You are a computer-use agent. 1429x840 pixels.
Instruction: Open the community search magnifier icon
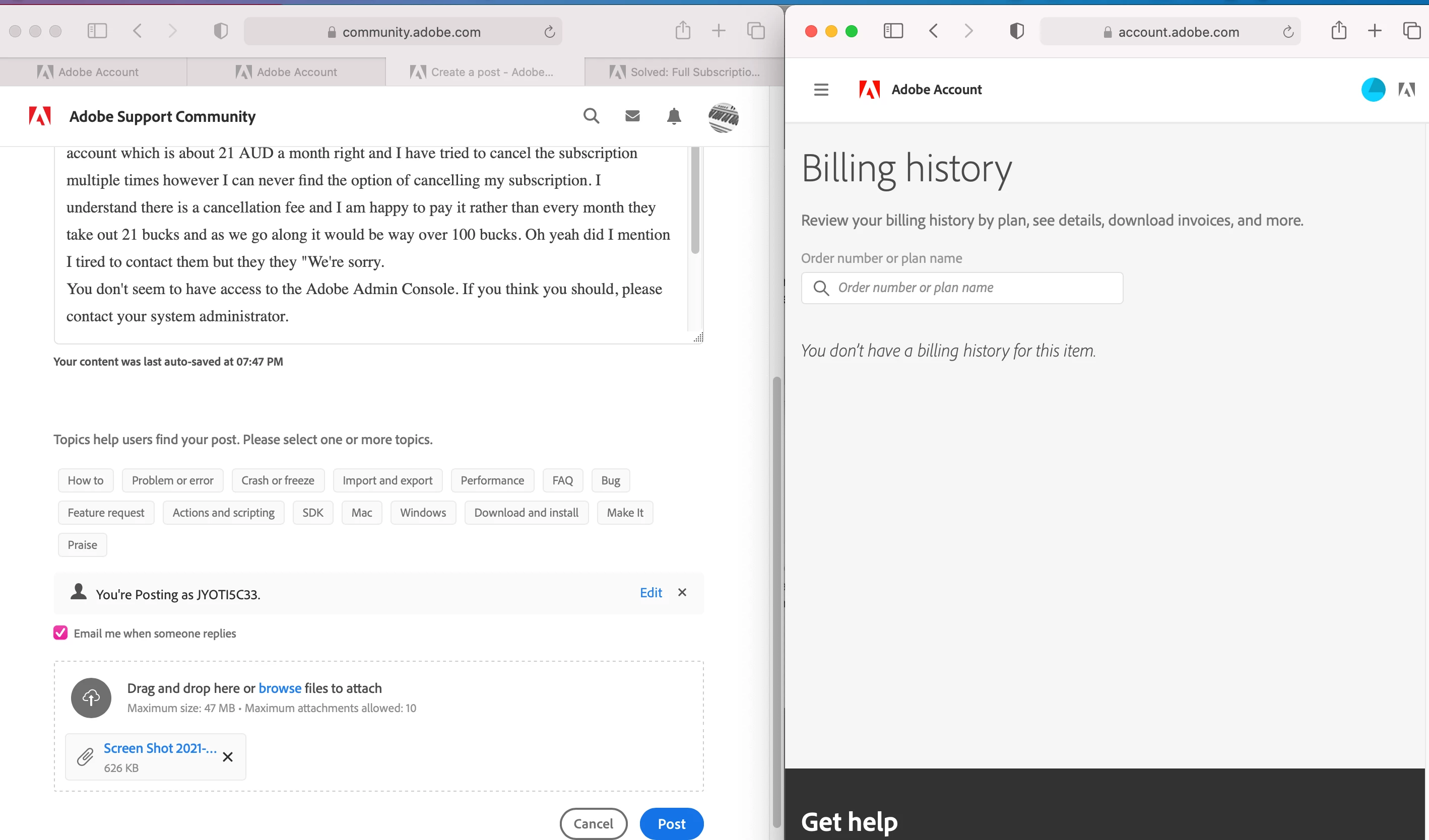coord(591,116)
